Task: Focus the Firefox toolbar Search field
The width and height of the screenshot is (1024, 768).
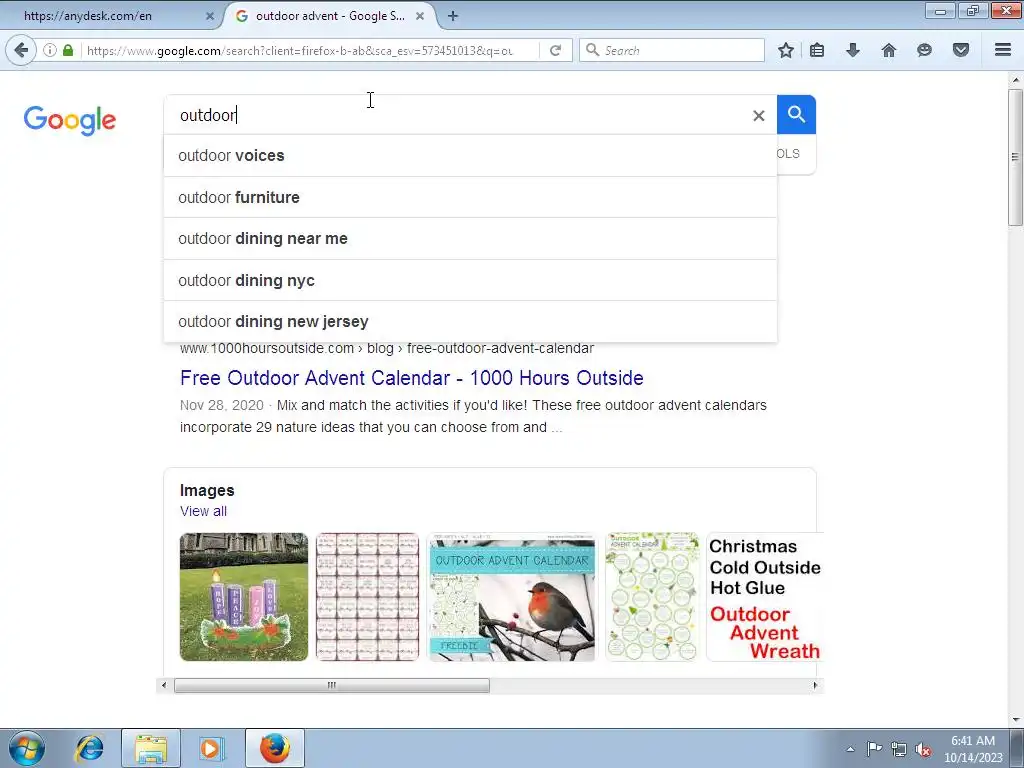Action: click(x=671, y=50)
